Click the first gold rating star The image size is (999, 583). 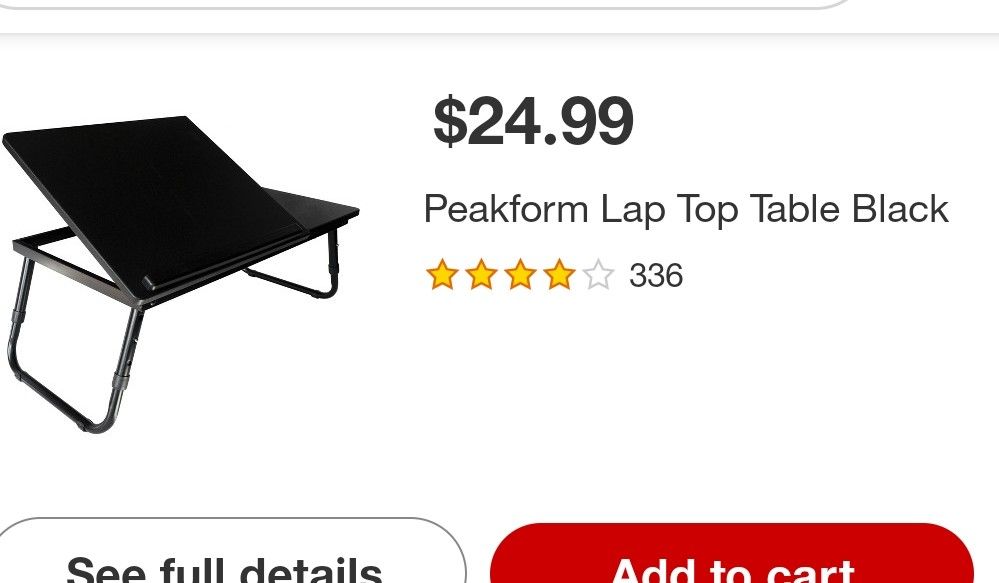click(442, 275)
